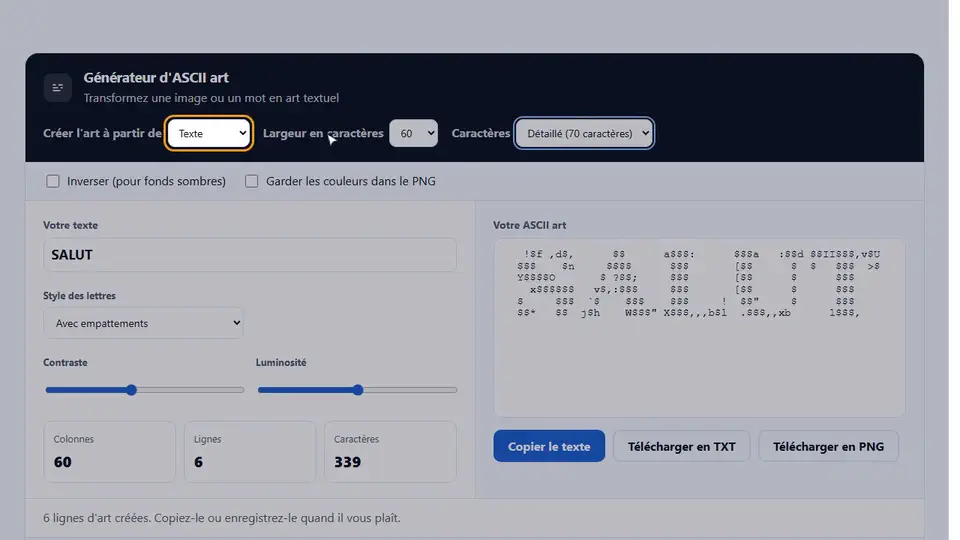The width and height of the screenshot is (960, 540).
Task: Click the Inverser (pour fonds sombres) label text
Action: 146,181
